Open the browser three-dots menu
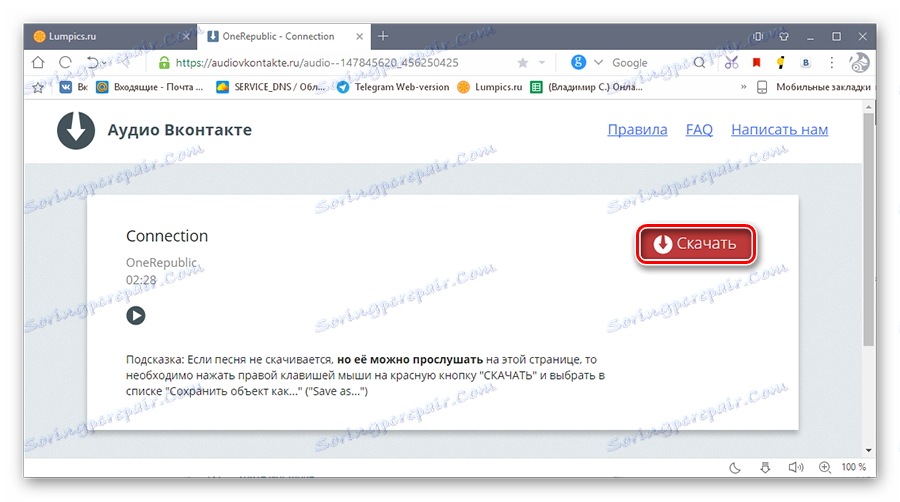Screen dimensions: 900x502 click(831, 63)
